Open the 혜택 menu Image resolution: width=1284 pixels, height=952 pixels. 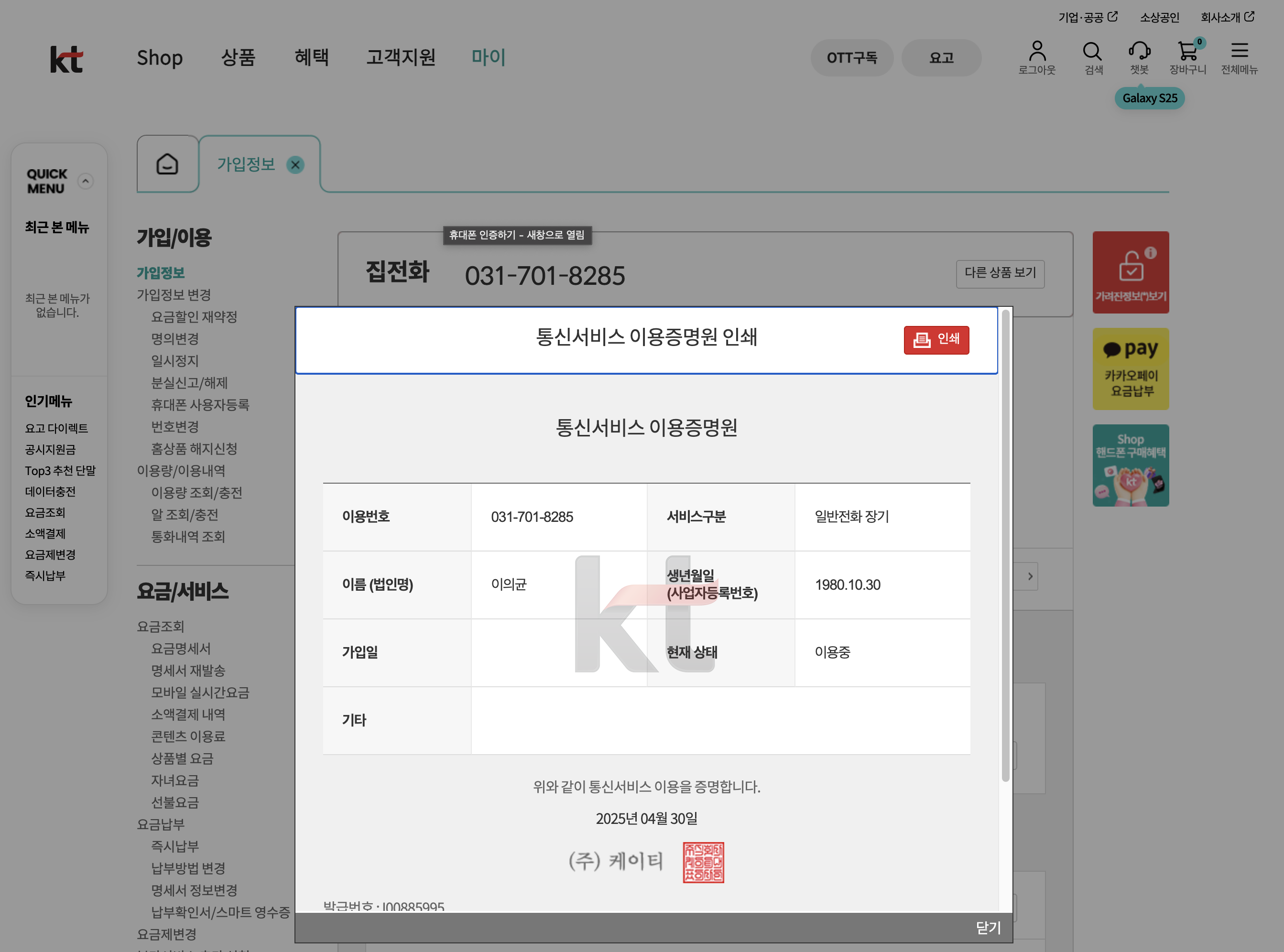tap(311, 58)
